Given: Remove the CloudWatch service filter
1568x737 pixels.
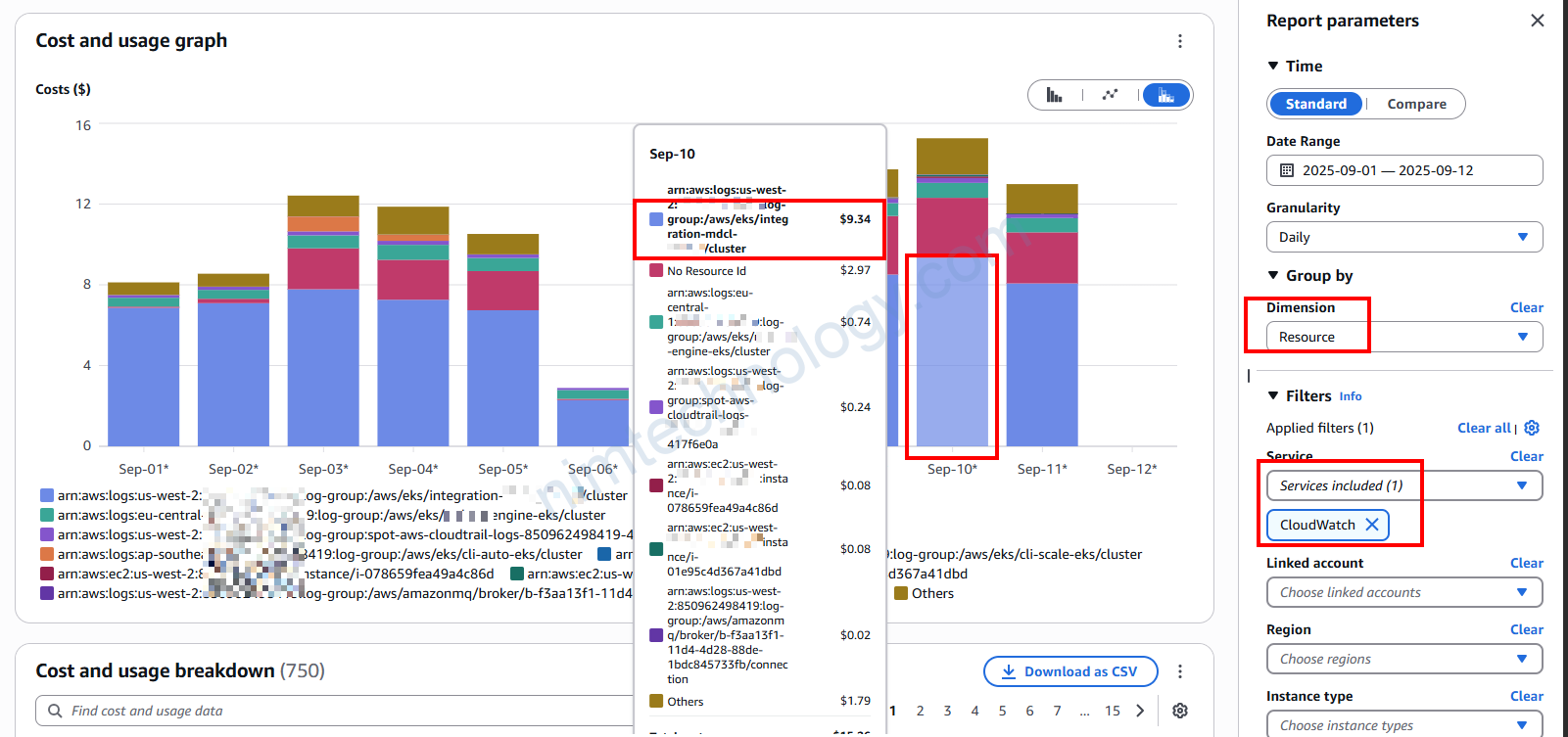Looking at the screenshot, I should (x=1372, y=525).
